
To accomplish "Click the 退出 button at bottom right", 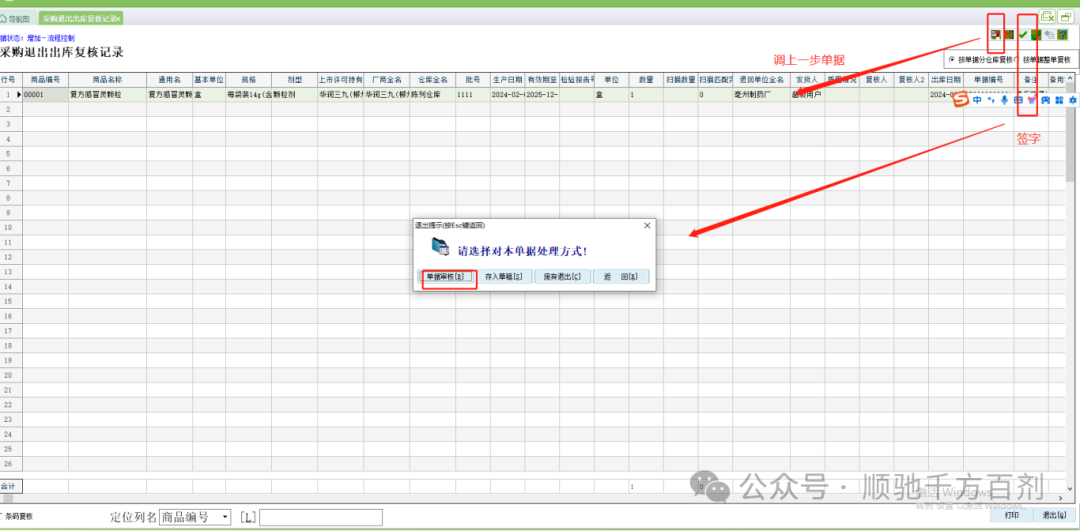I will (x=1053, y=514).
